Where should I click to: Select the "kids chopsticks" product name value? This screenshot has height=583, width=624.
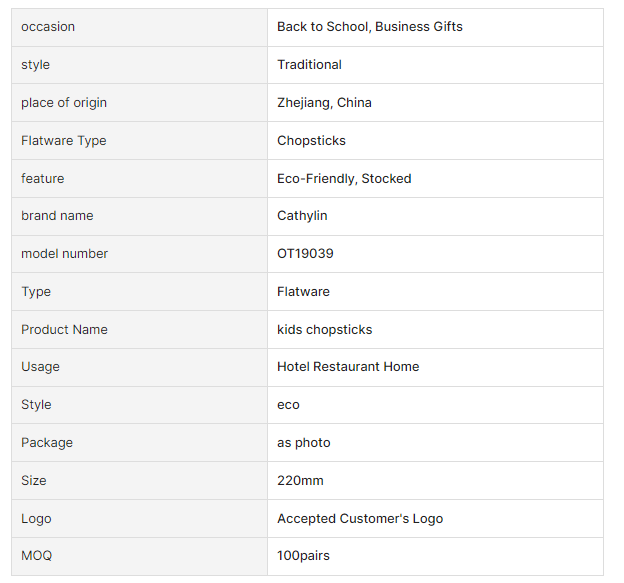(324, 330)
